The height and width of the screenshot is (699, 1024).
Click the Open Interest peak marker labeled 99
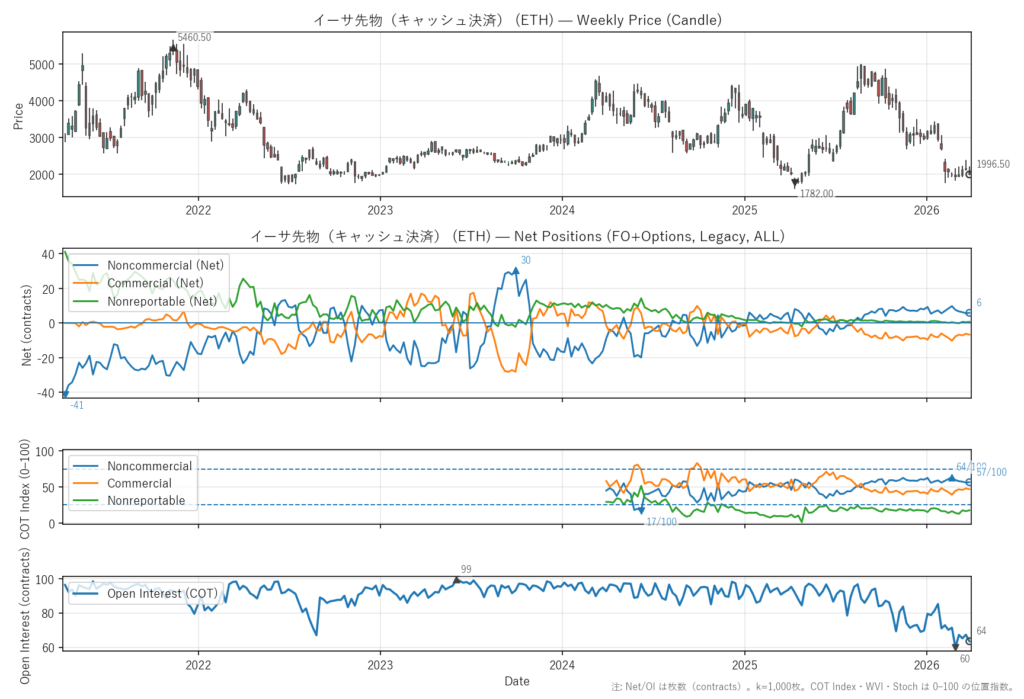point(457,580)
